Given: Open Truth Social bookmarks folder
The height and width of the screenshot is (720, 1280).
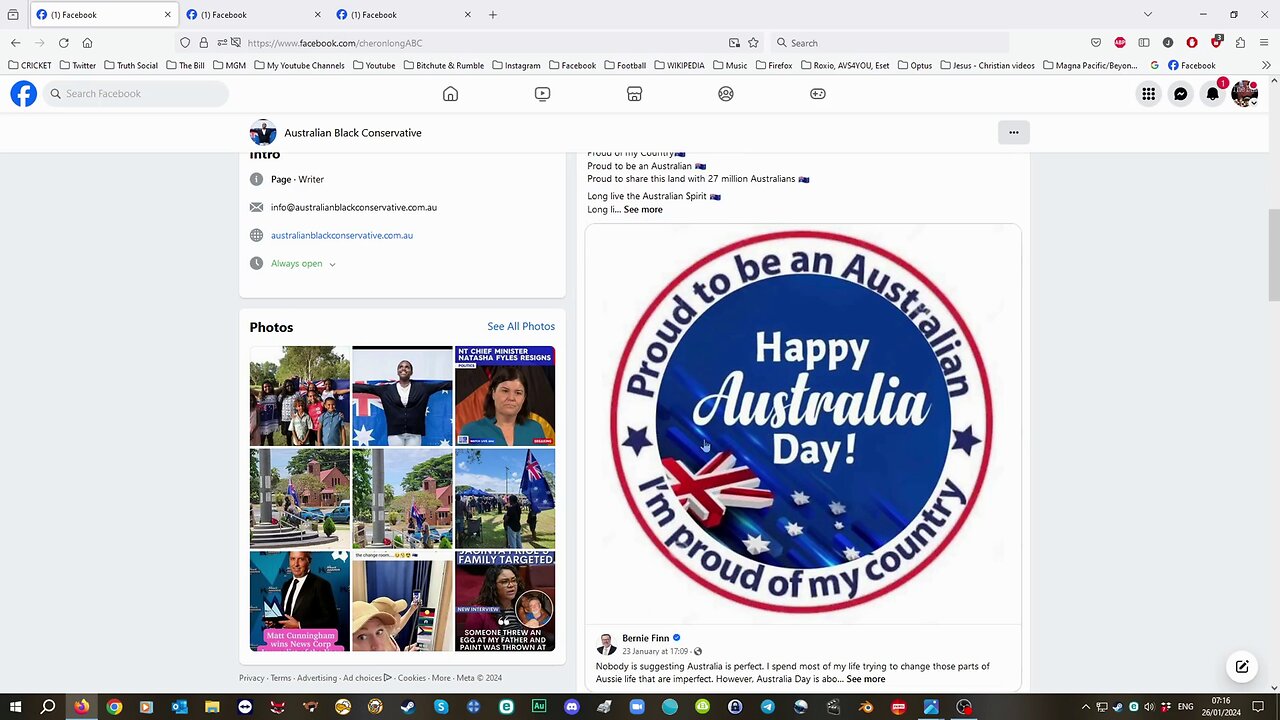Looking at the screenshot, I should 130,66.
